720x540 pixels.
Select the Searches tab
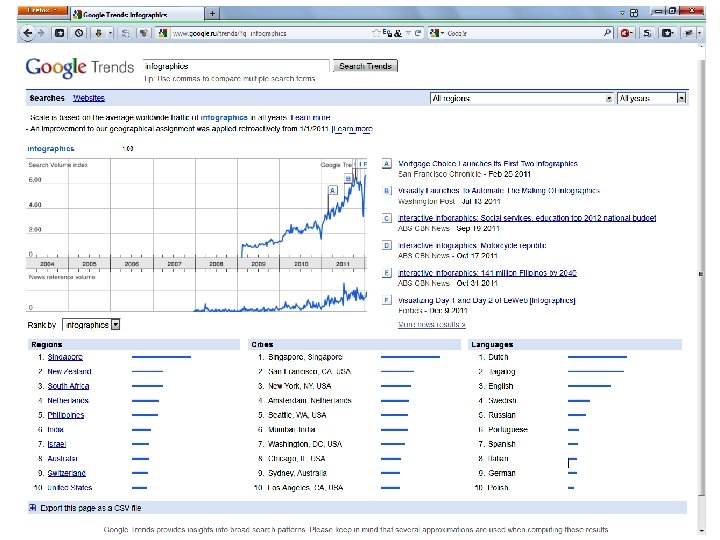(47, 98)
